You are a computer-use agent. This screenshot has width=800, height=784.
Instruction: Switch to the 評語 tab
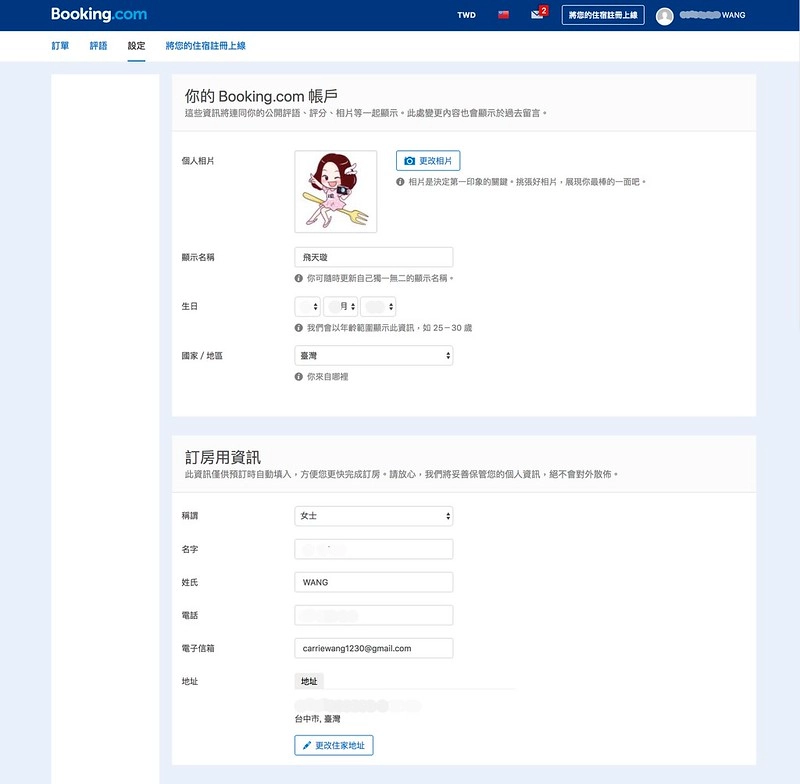pyautogui.click(x=98, y=46)
